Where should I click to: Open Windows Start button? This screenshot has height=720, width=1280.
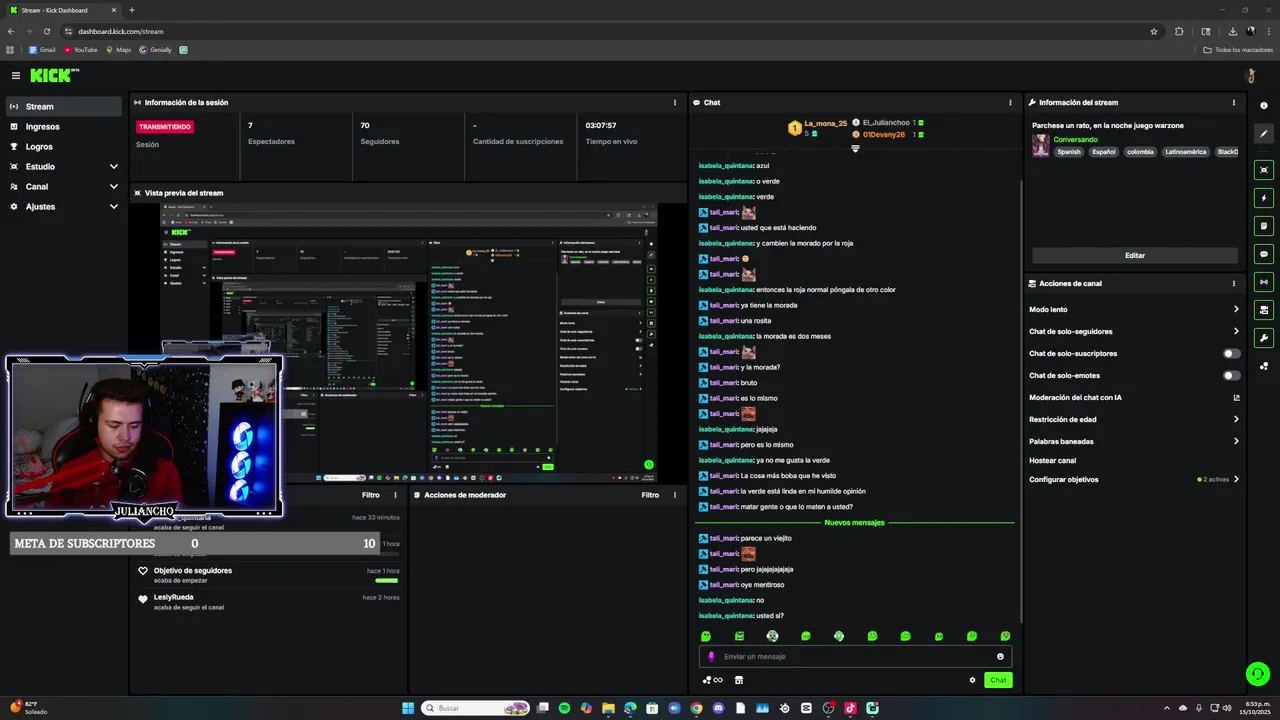pyautogui.click(x=408, y=708)
